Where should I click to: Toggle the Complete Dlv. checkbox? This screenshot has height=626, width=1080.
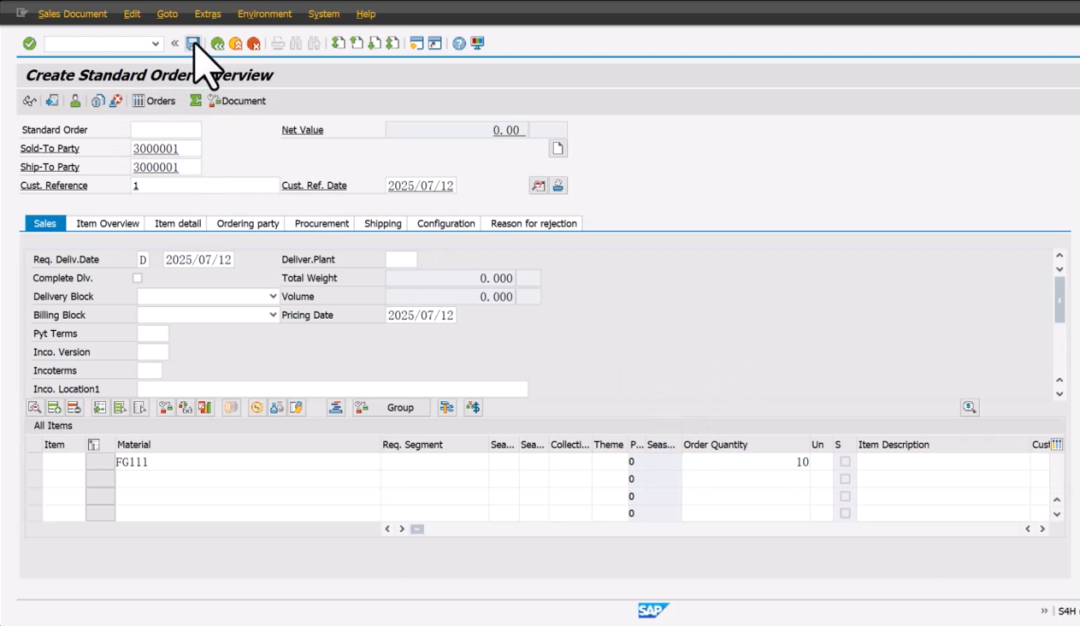(x=137, y=278)
